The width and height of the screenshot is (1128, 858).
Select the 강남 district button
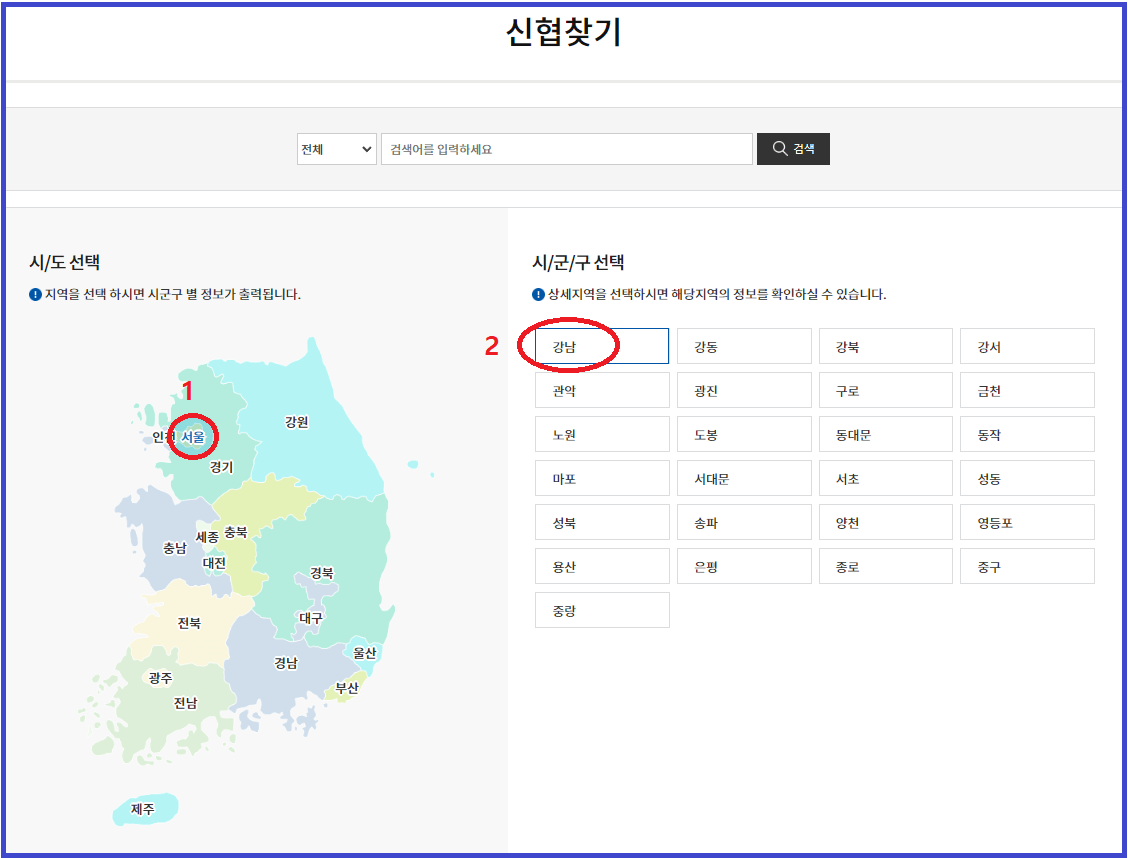click(601, 345)
